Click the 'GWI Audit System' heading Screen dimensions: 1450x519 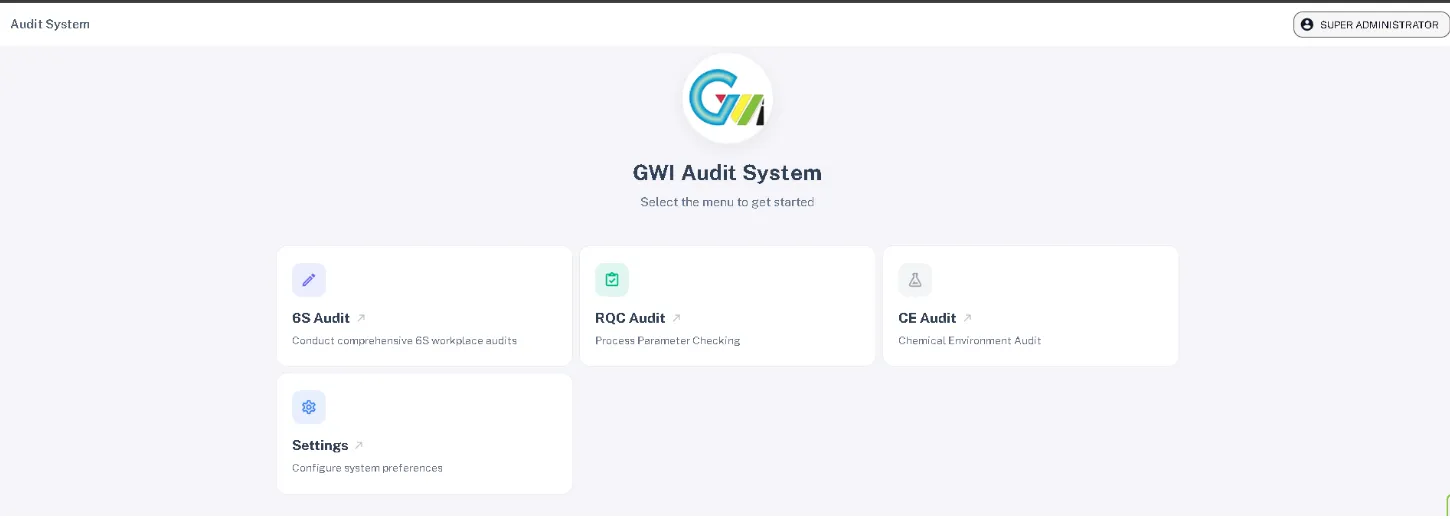(x=727, y=172)
